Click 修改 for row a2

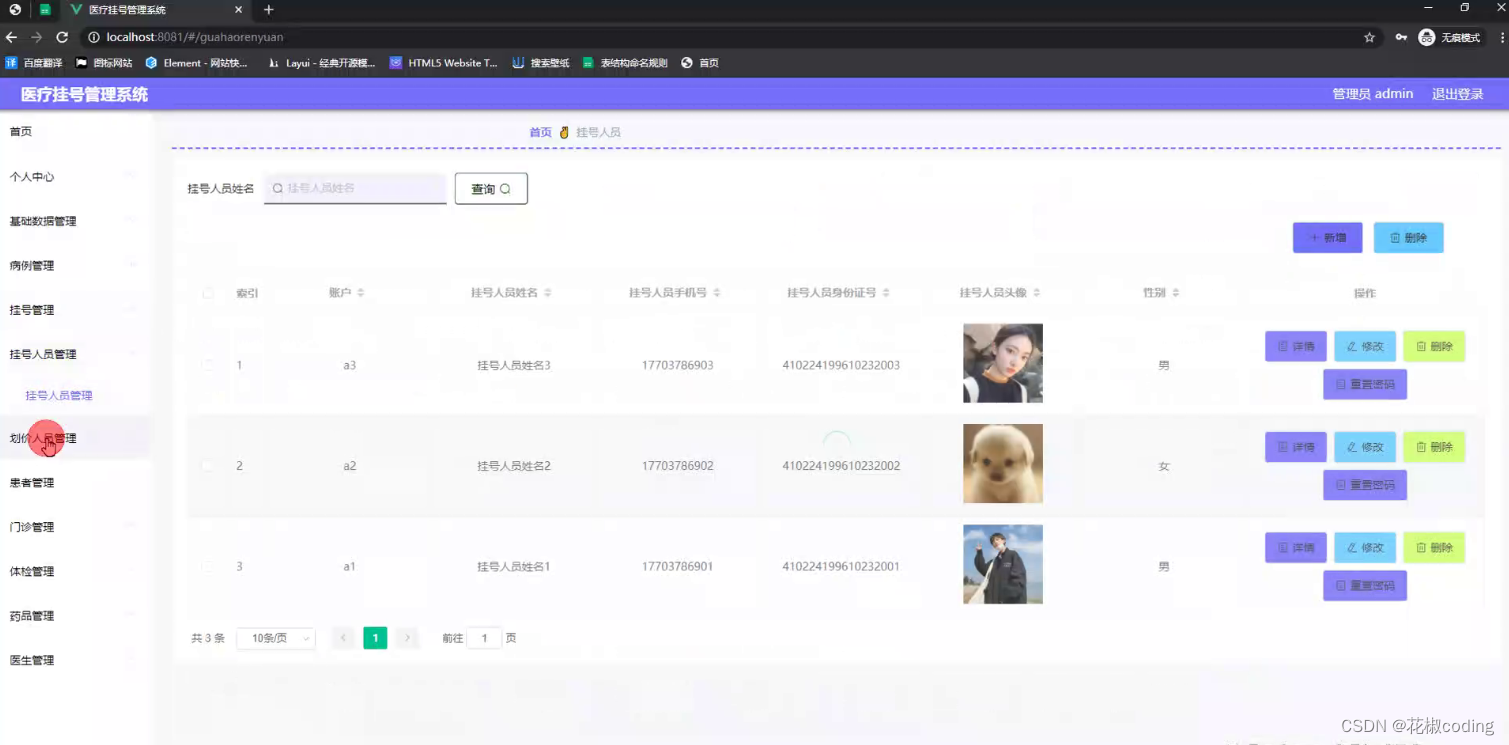(1364, 447)
